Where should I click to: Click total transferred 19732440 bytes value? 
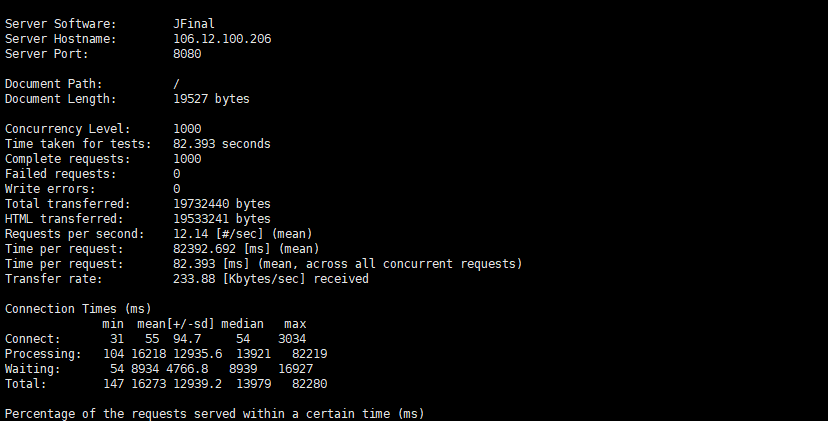222,204
